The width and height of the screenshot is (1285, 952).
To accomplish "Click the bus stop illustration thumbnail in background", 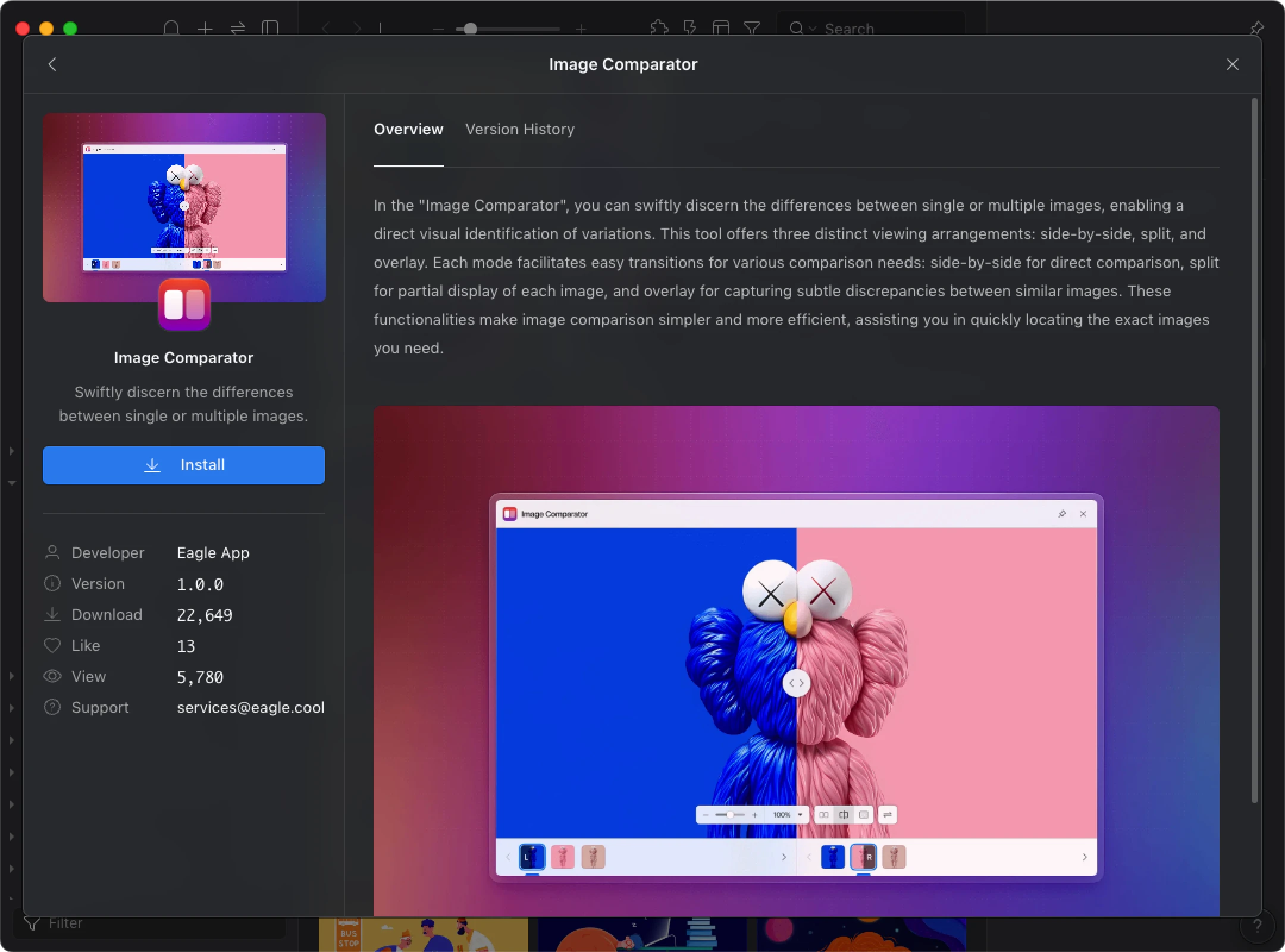I will tap(423, 934).
